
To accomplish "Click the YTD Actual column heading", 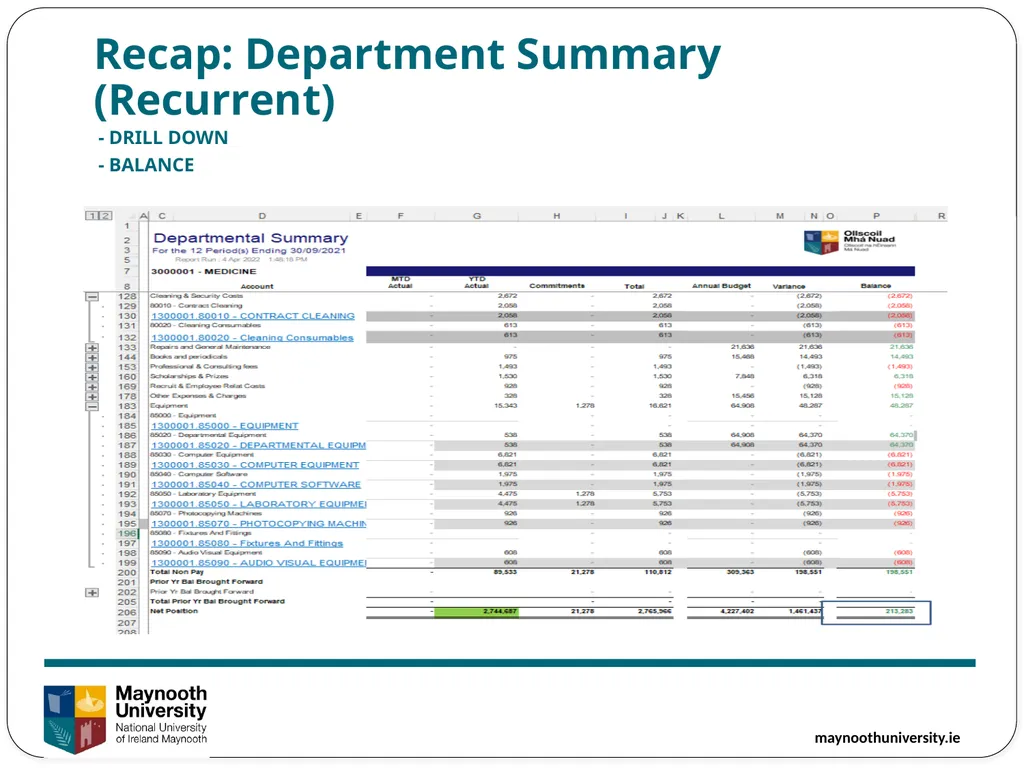I will point(477,283).
